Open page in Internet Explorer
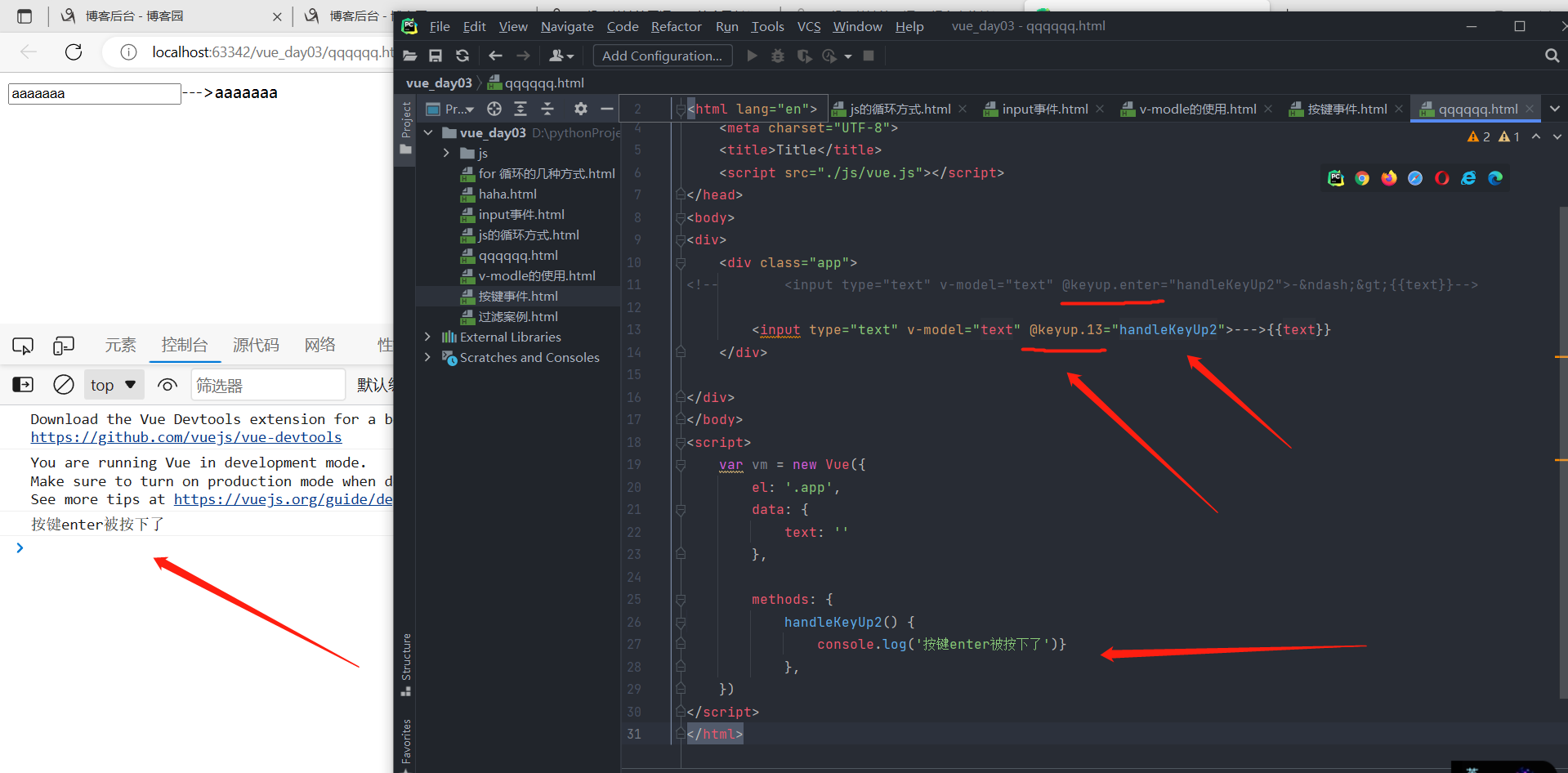 pyautogui.click(x=1468, y=178)
